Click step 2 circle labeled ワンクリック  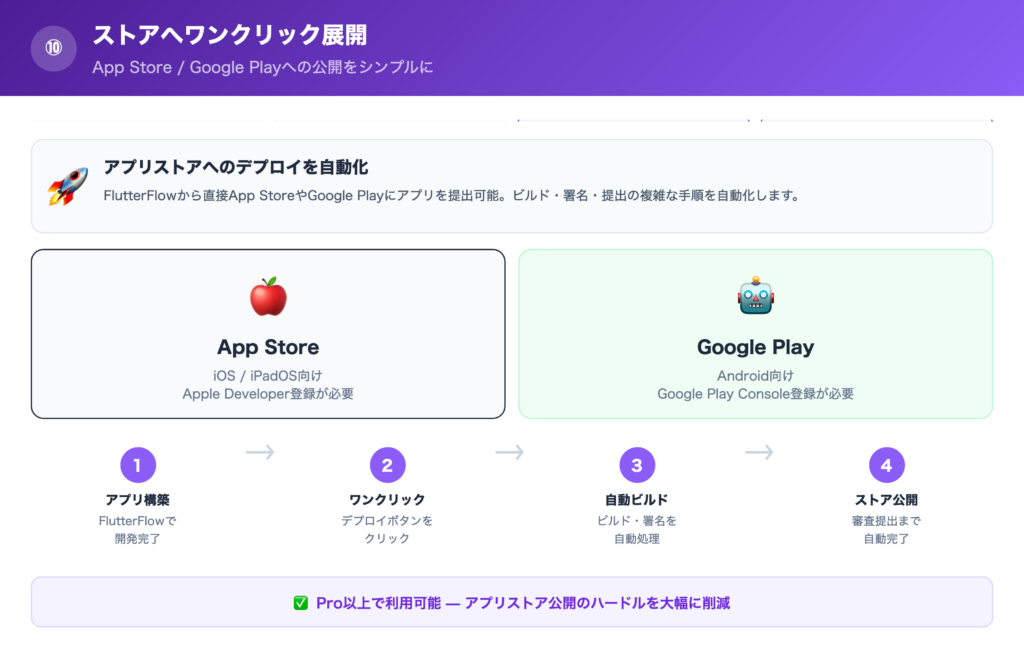point(388,464)
